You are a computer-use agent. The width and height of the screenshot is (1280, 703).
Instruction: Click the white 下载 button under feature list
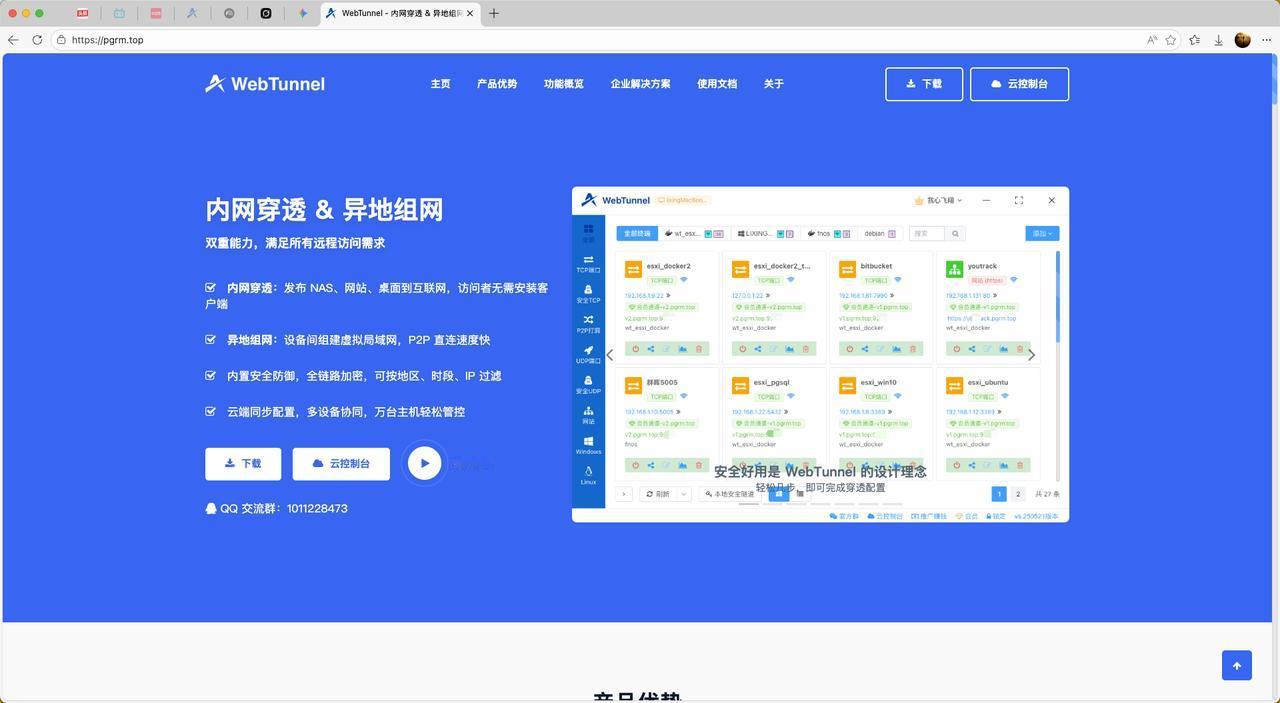pos(243,464)
